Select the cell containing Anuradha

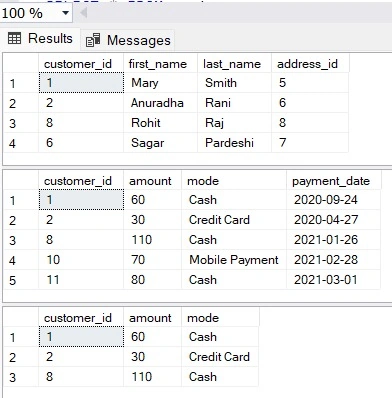click(160, 103)
